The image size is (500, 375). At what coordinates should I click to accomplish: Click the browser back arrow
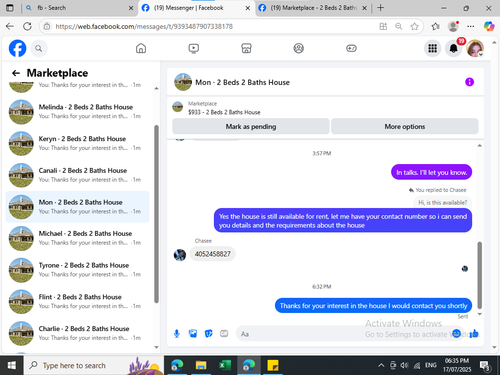click(10, 26)
